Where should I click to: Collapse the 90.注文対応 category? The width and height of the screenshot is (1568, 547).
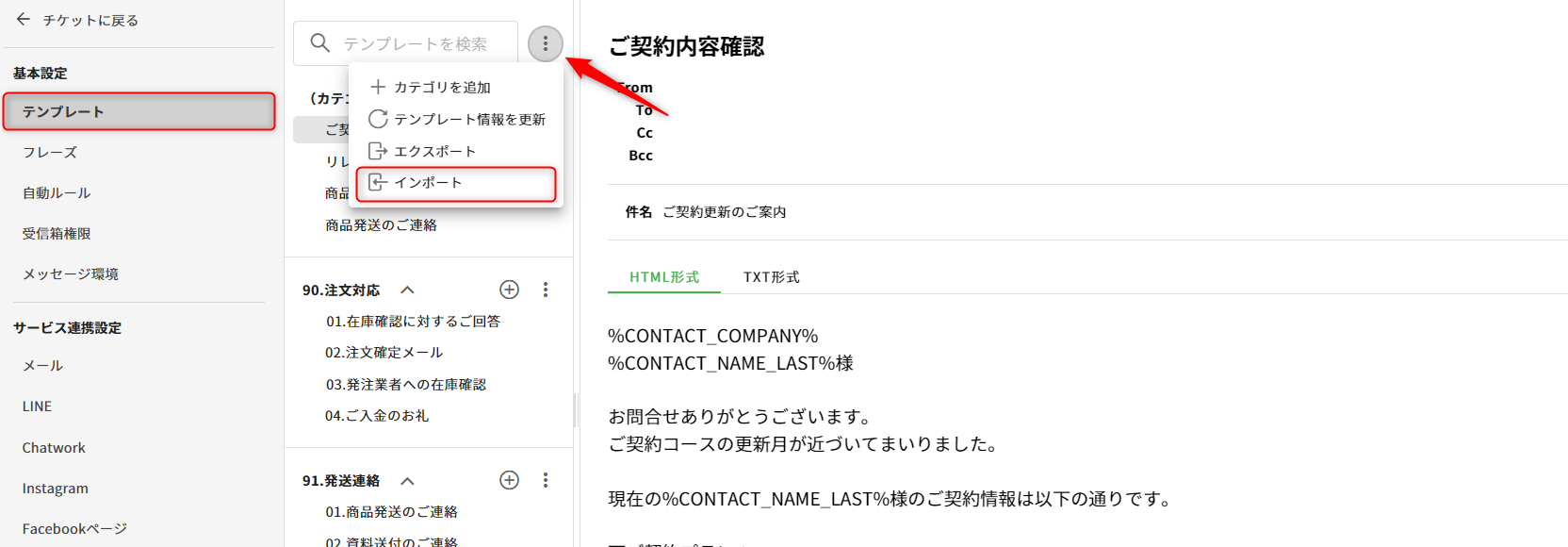coord(407,290)
